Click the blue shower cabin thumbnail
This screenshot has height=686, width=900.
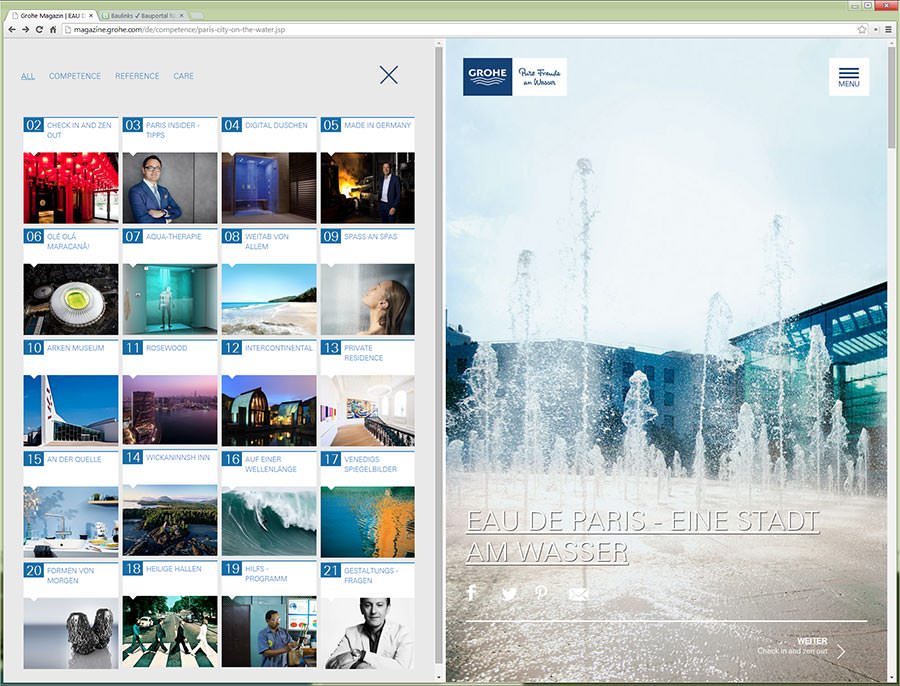269,188
